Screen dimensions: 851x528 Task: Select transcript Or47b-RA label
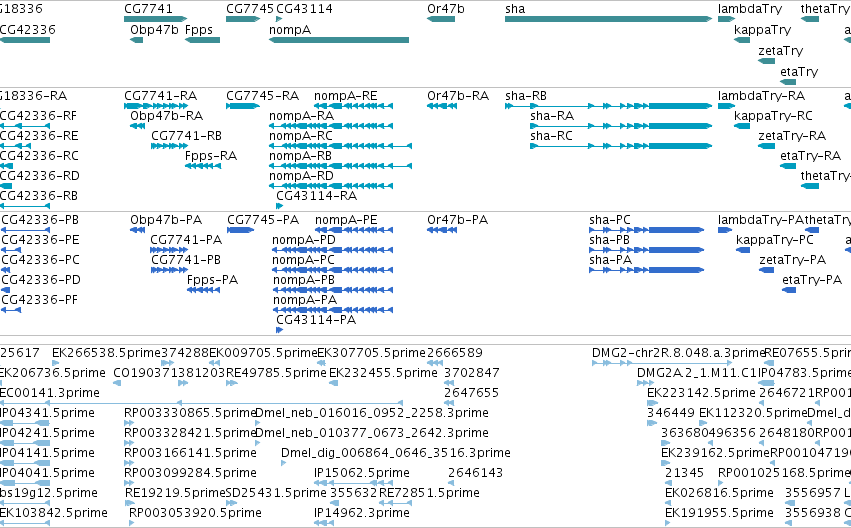pos(458,96)
